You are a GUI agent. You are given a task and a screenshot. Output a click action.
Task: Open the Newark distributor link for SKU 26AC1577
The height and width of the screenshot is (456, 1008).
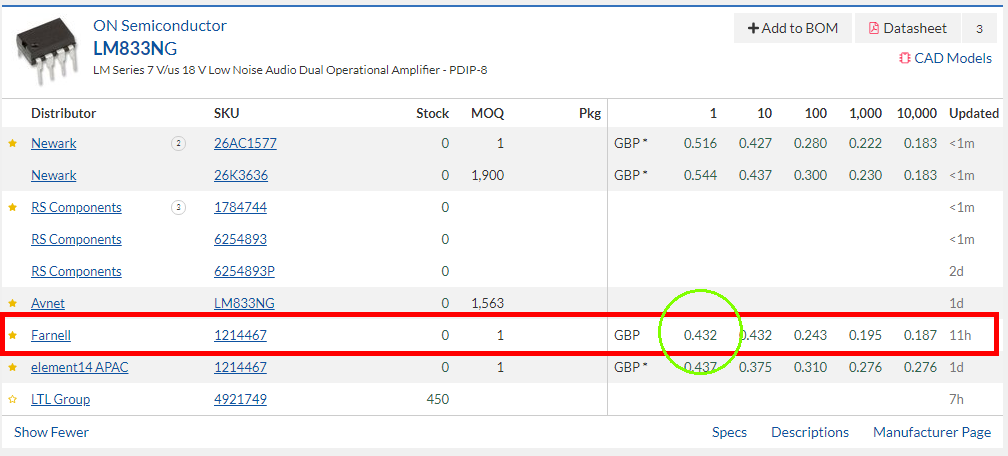(53, 143)
